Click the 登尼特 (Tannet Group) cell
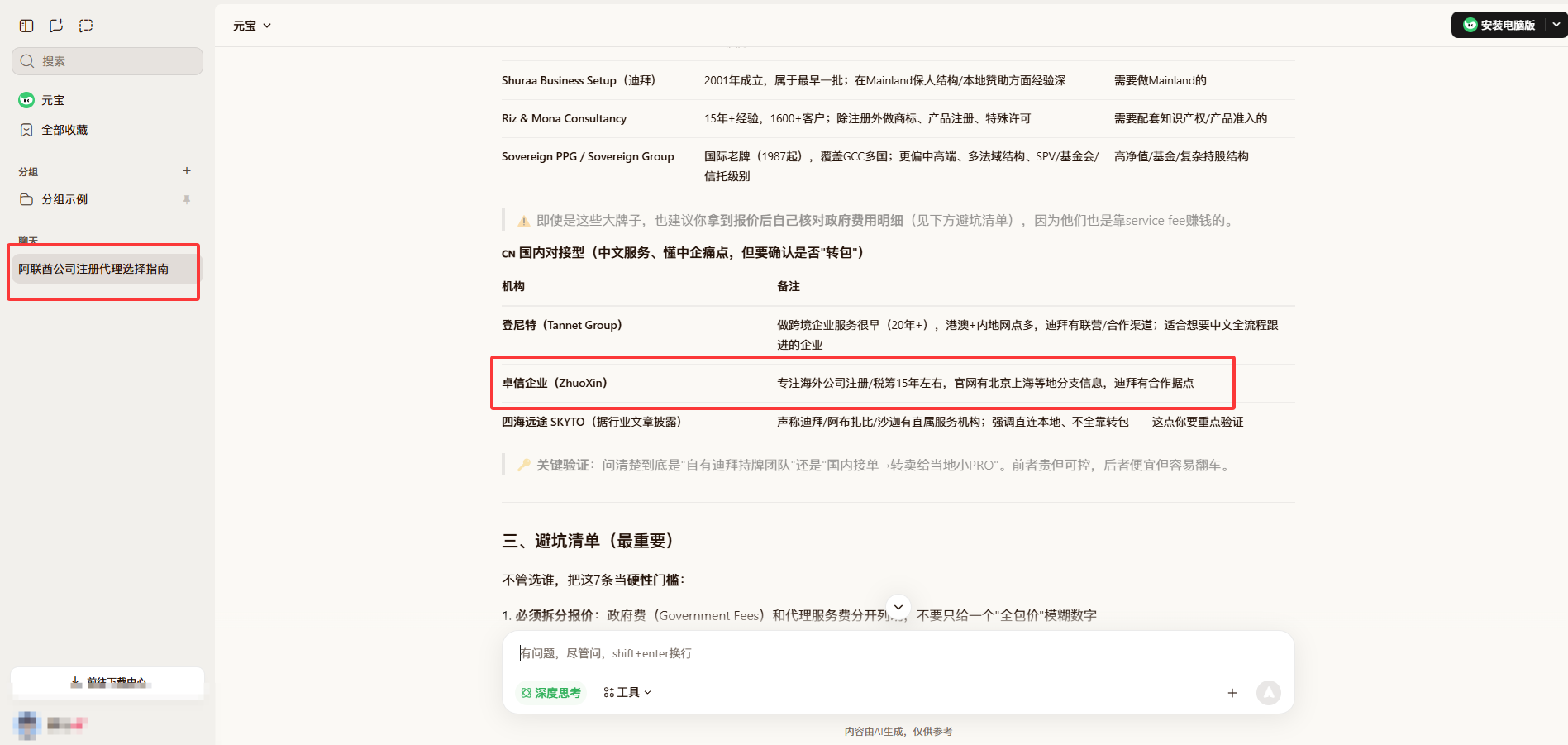 562,325
